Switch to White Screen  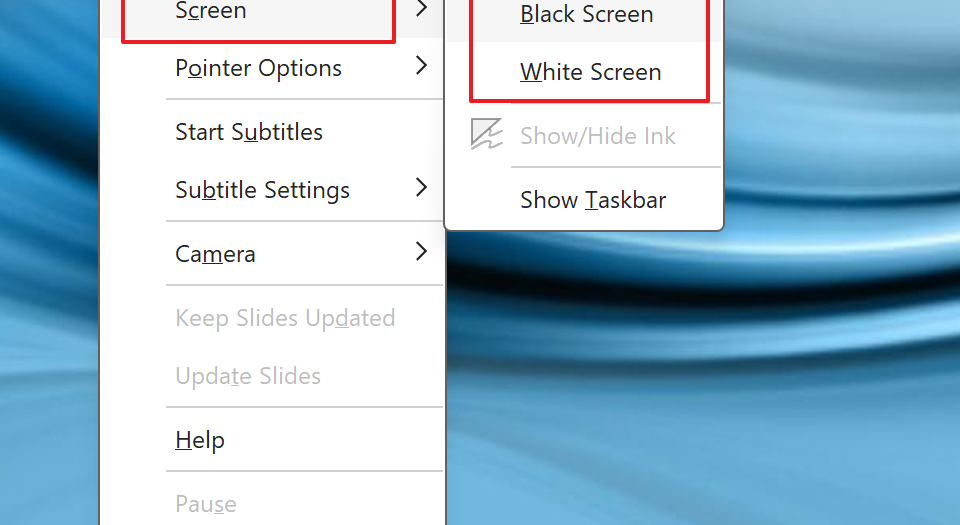pos(591,72)
